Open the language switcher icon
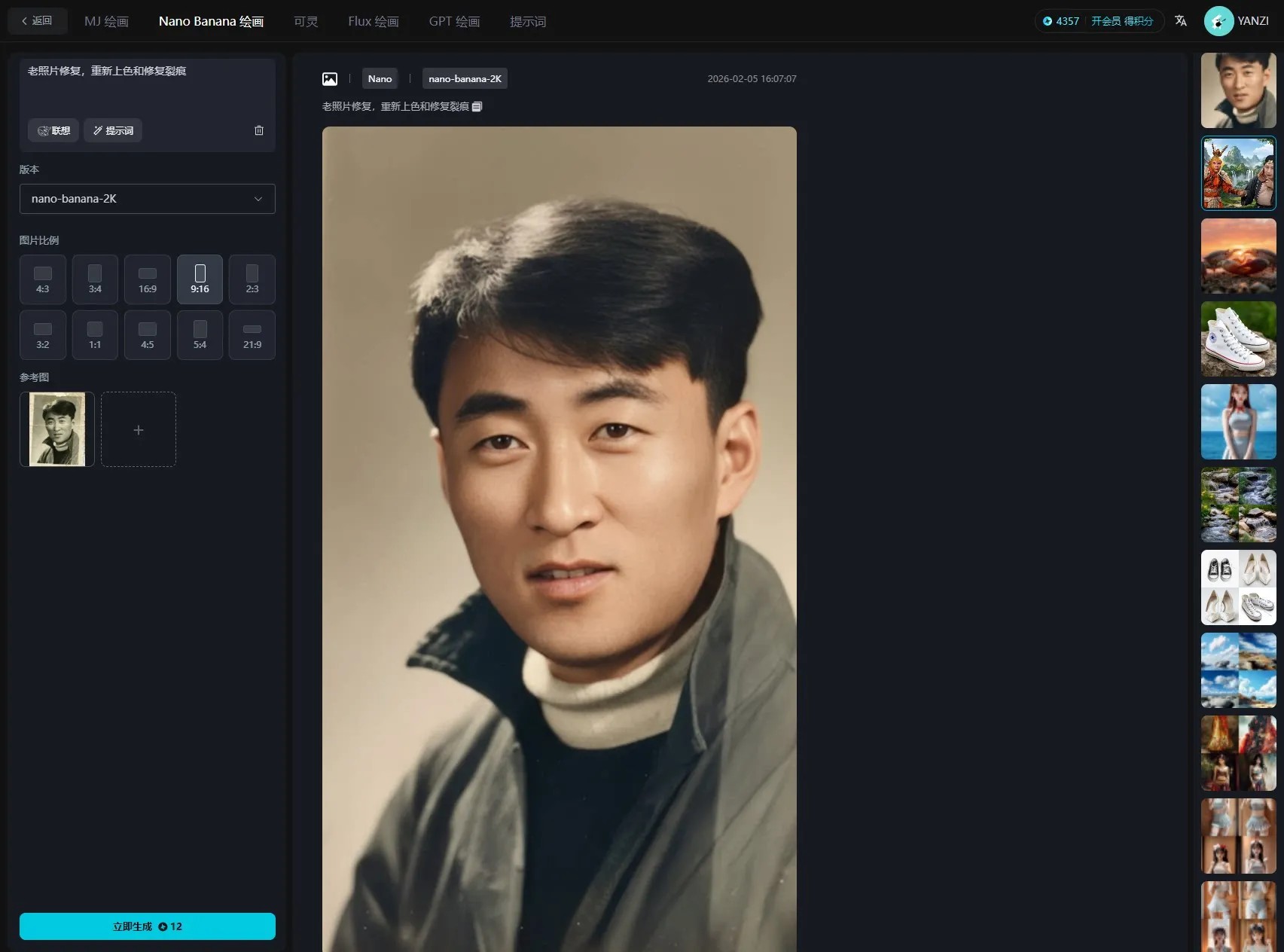Screen dimensions: 1284x952 click(x=1180, y=21)
